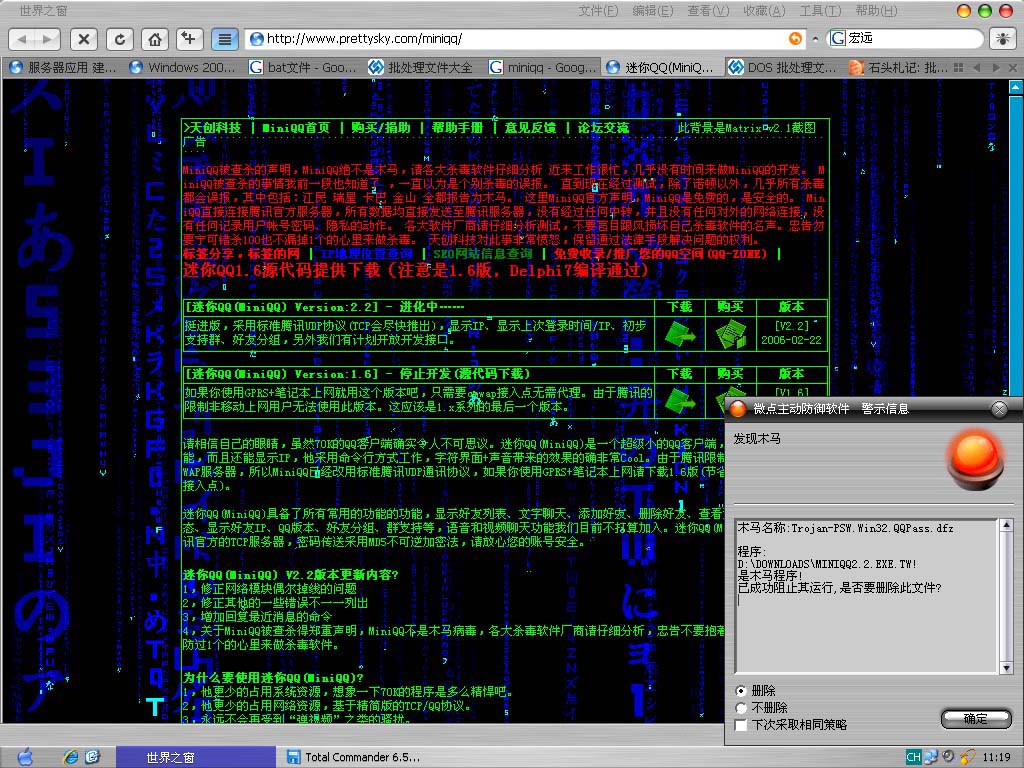
Task: Switch to the 石头札记 tab
Action: (x=898, y=67)
